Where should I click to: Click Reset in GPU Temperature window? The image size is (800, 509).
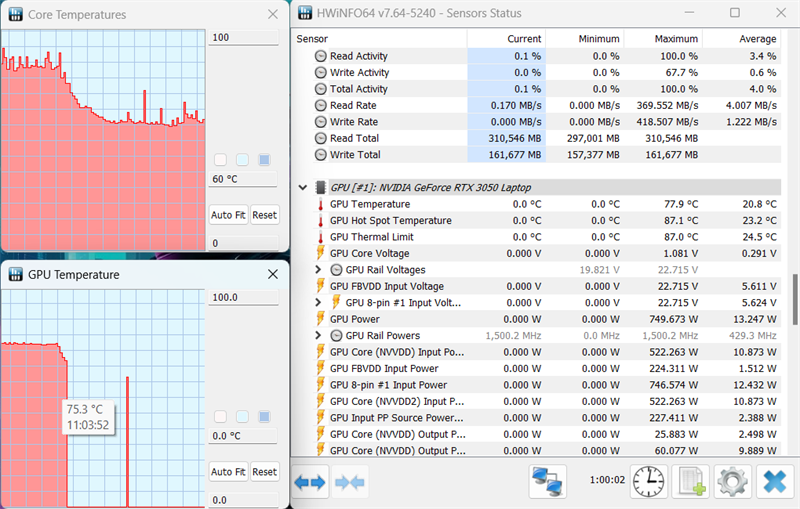pos(264,472)
